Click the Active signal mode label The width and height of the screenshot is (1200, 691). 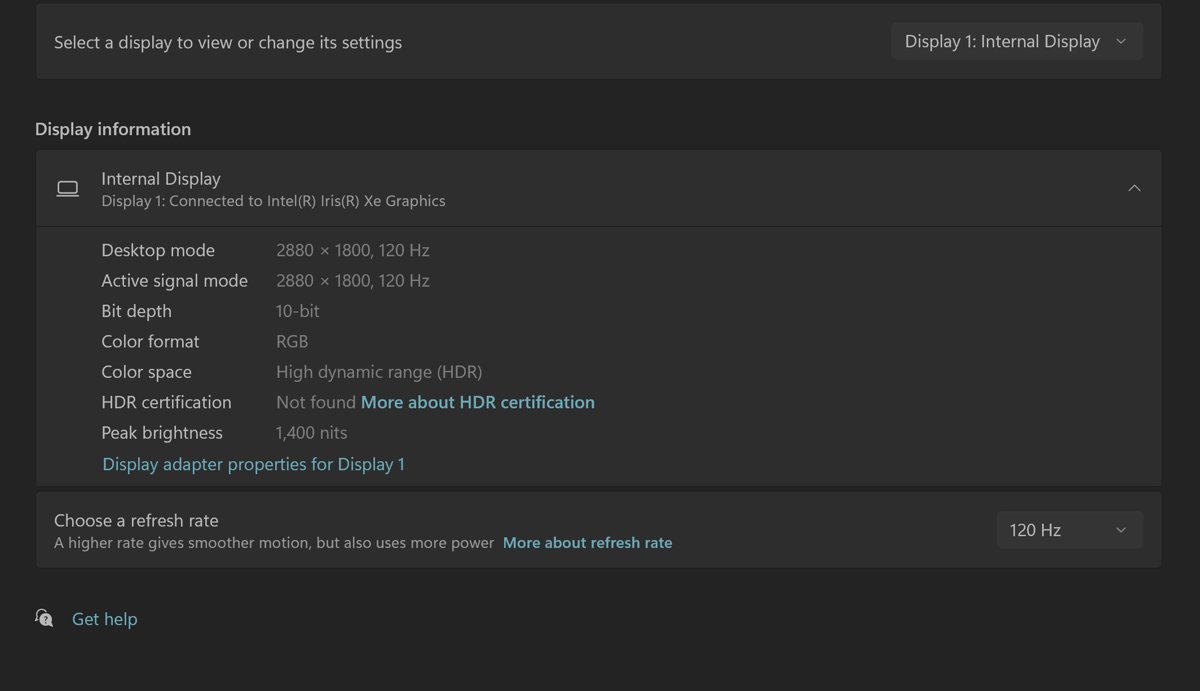[174, 281]
